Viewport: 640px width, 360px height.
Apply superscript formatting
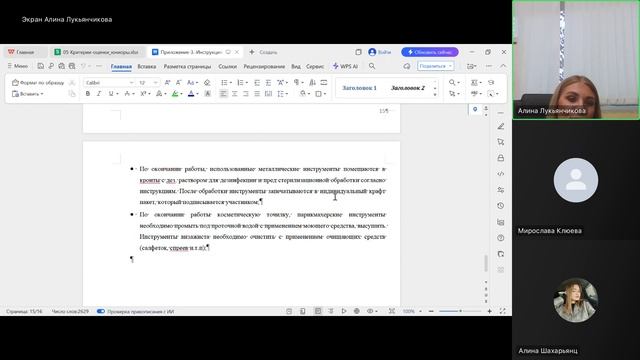click(143, 94)
